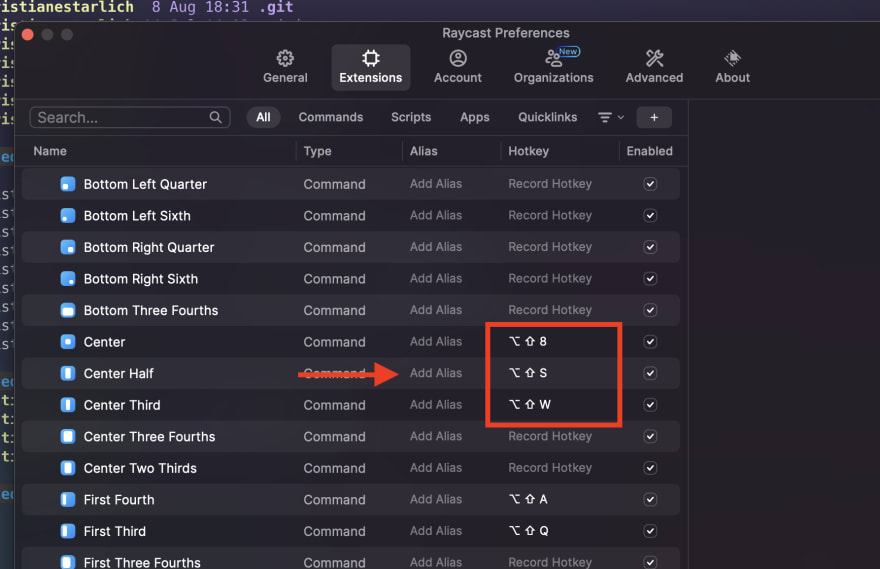
Task: Disable the Bottom Right Quarter command
Action: point(650,247)
